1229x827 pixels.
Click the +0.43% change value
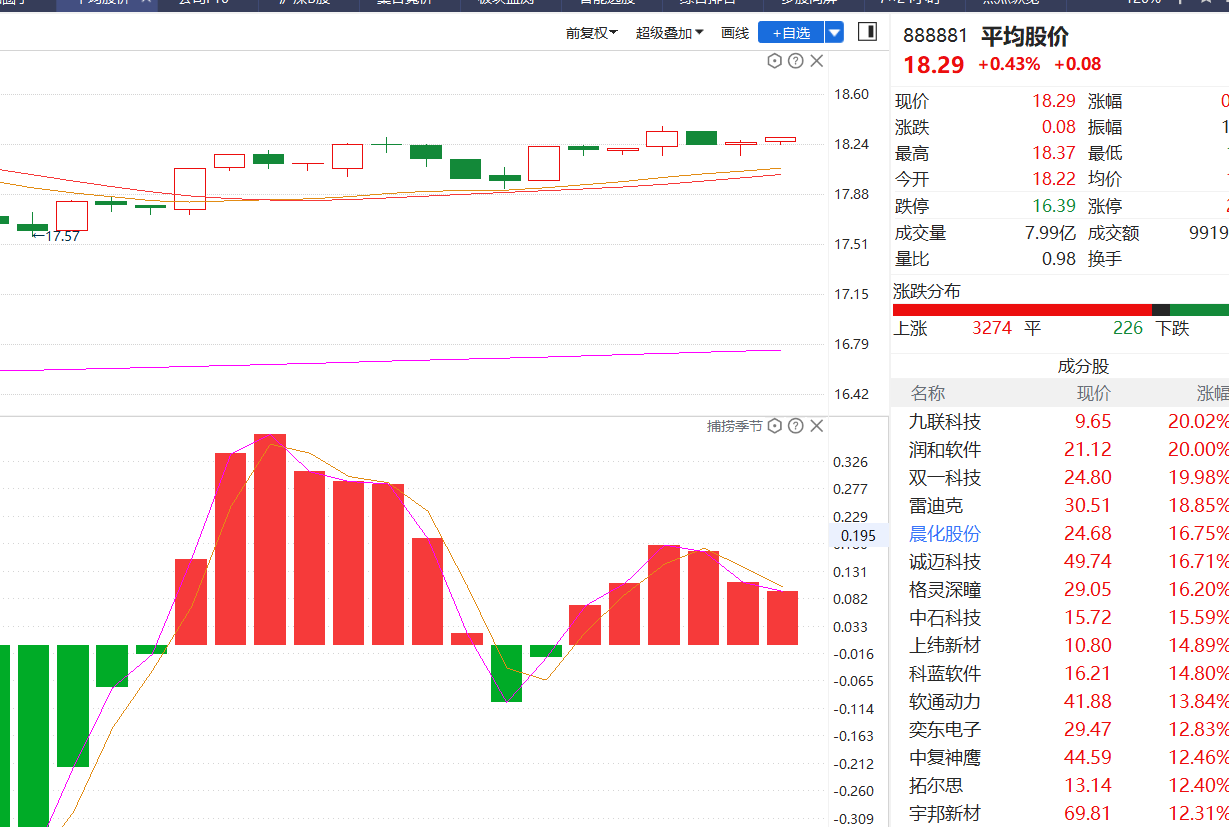(1009, 64)
